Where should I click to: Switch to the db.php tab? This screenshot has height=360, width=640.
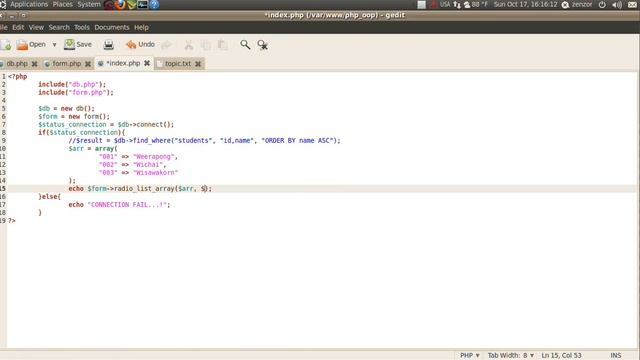[x=17, y=64]
